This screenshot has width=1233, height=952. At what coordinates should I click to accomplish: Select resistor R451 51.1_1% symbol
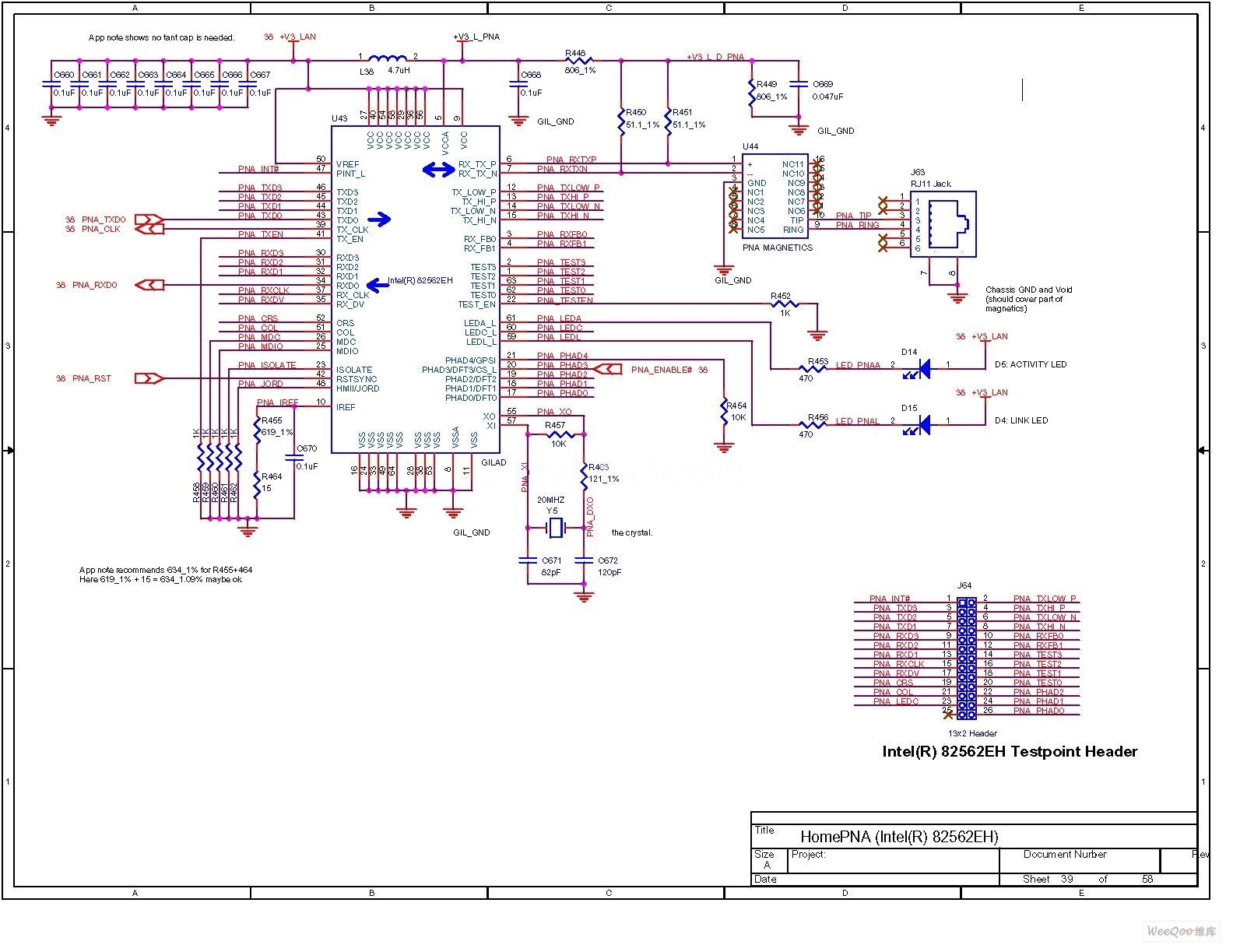pos(668,121)
